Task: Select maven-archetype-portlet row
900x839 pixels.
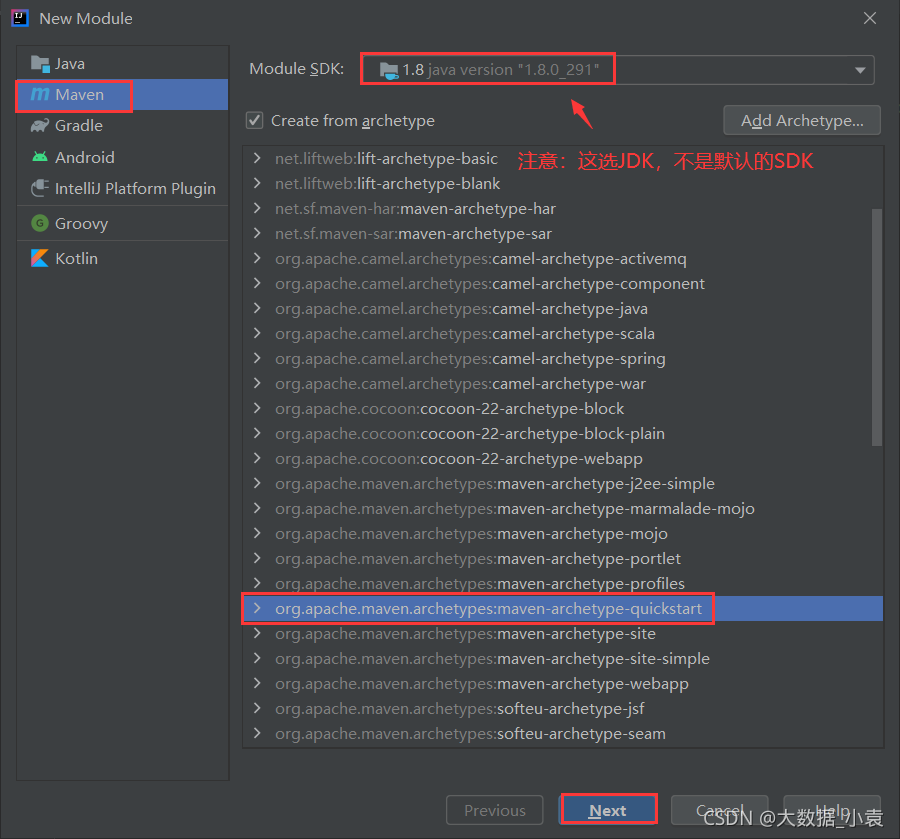Action: click(x=562, y=558)
